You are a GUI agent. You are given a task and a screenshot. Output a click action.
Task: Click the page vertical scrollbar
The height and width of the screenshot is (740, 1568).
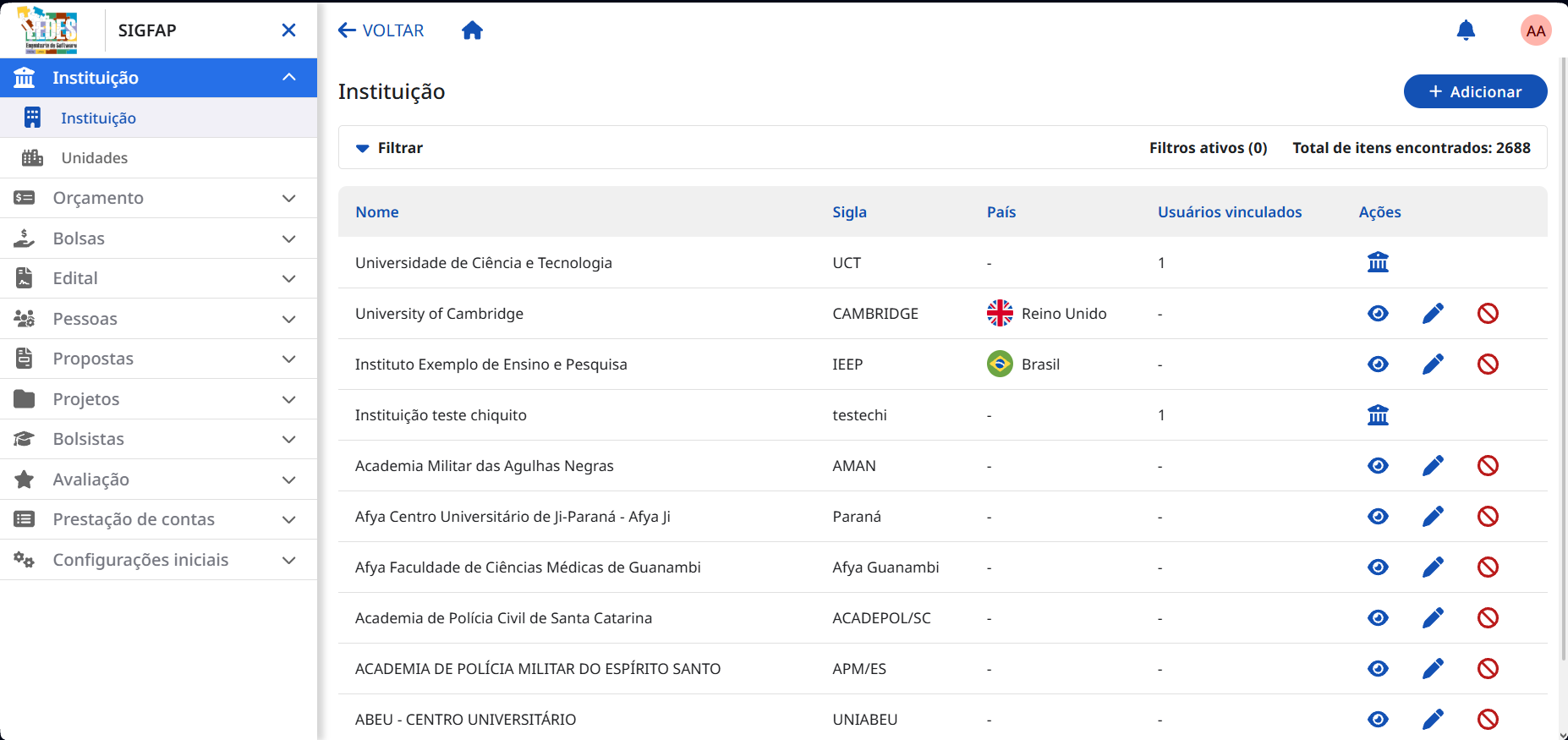pos(1563,359)
